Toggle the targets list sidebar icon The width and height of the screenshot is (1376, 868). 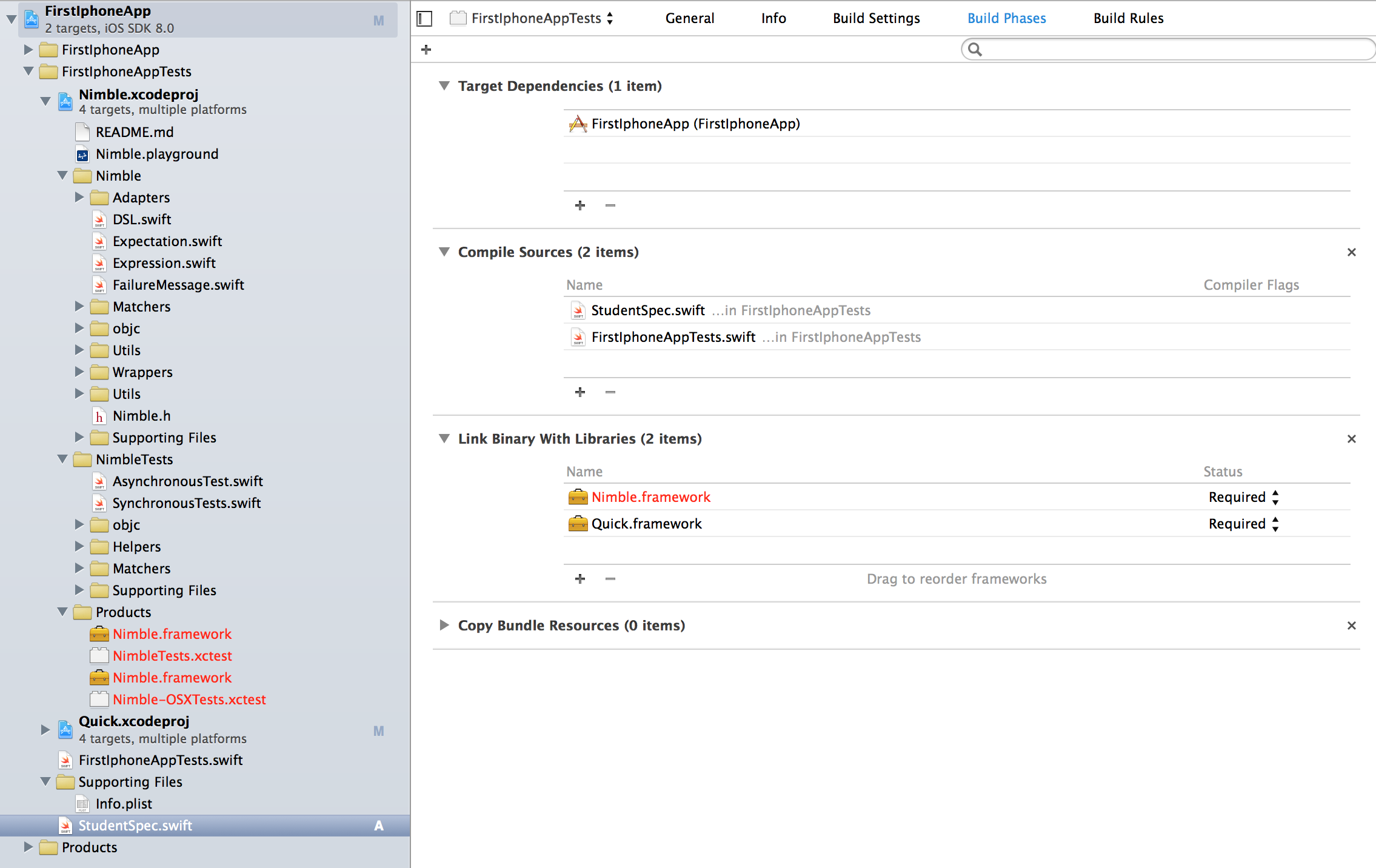pos(424,19)
